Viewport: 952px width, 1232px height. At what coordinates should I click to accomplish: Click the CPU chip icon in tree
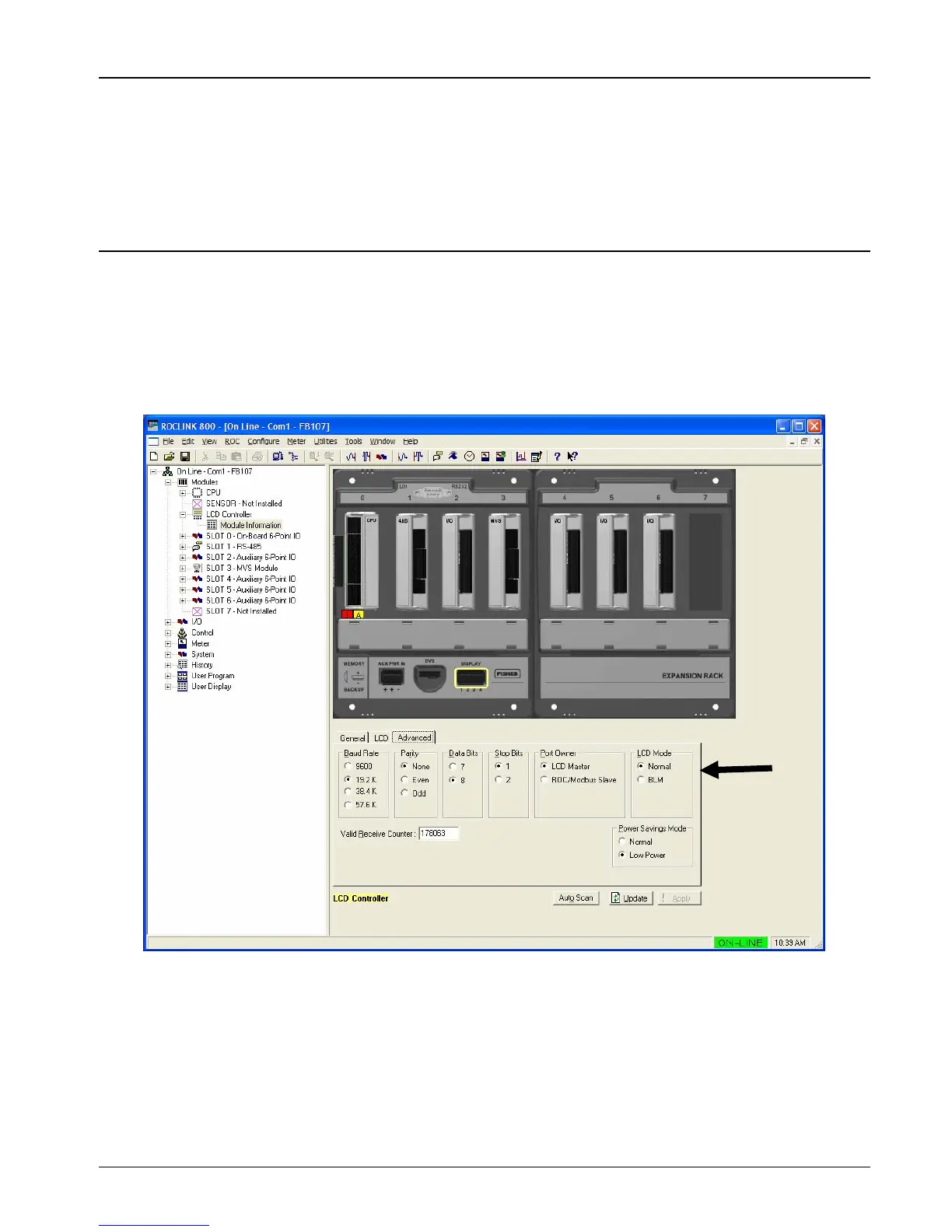click(197, 492)
